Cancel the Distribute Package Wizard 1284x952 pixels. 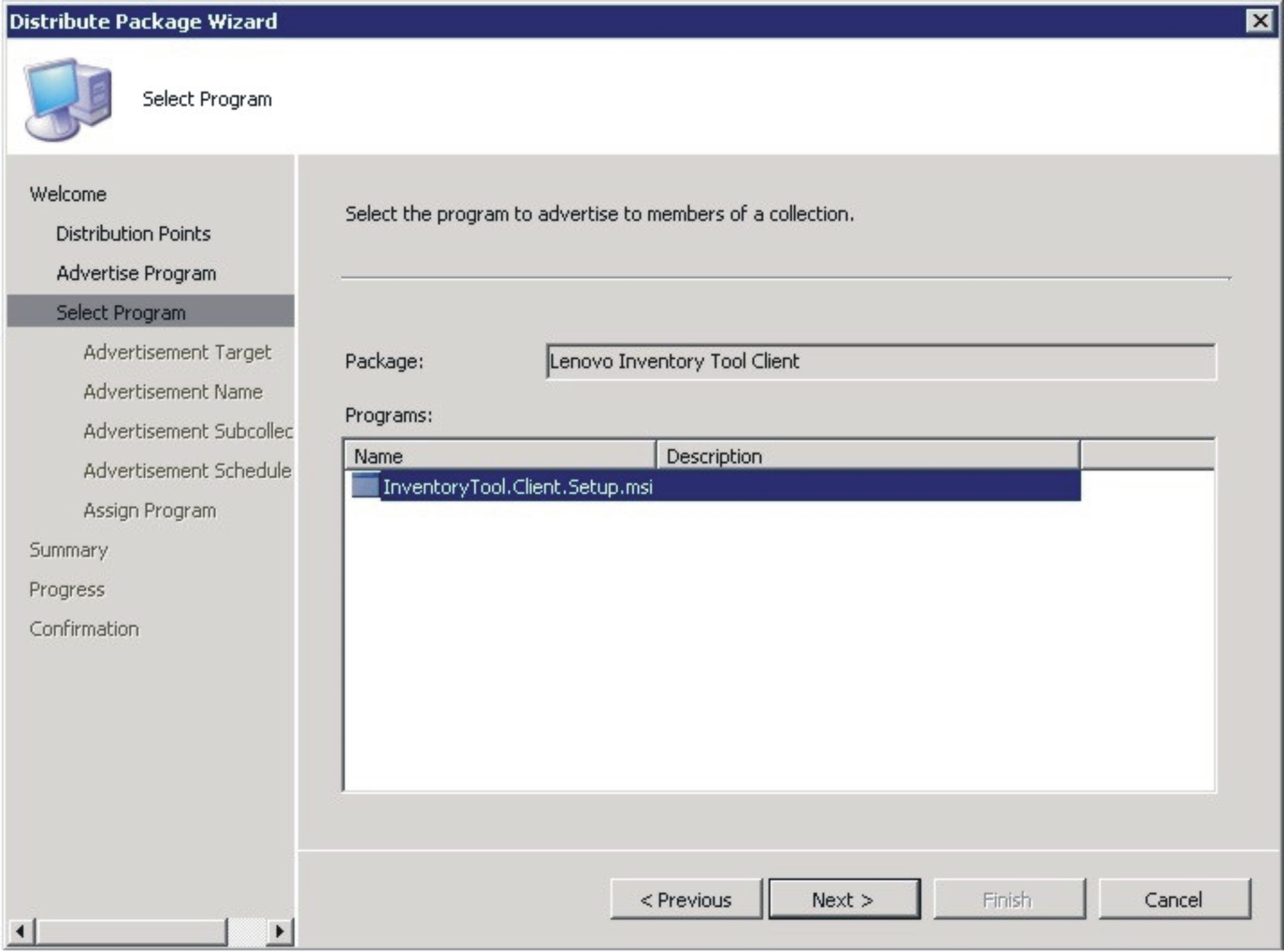pyautogui.click(x=1175, y=900)
